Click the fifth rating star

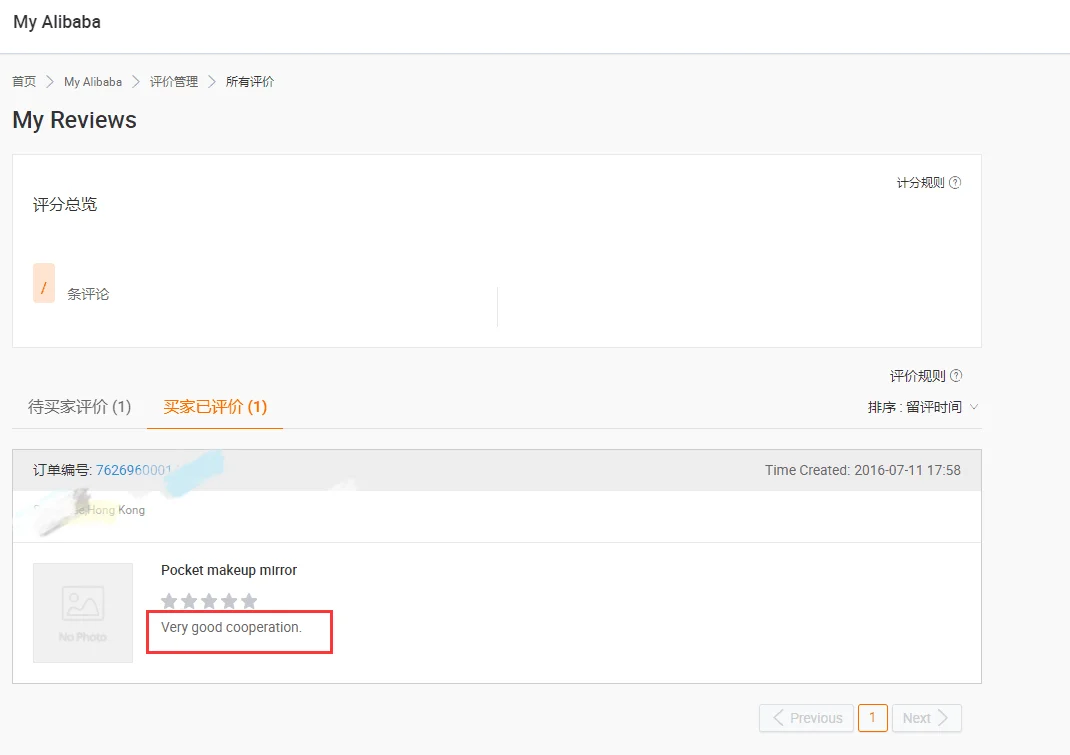pyautogui.click(x=249, y=601)
